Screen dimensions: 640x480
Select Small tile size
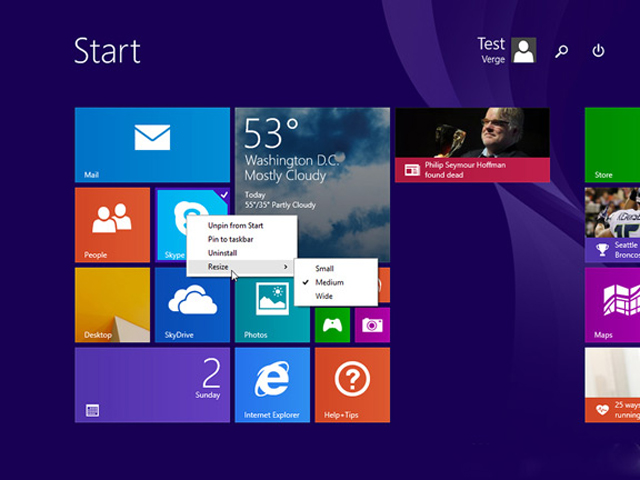(x=336, y=269)
